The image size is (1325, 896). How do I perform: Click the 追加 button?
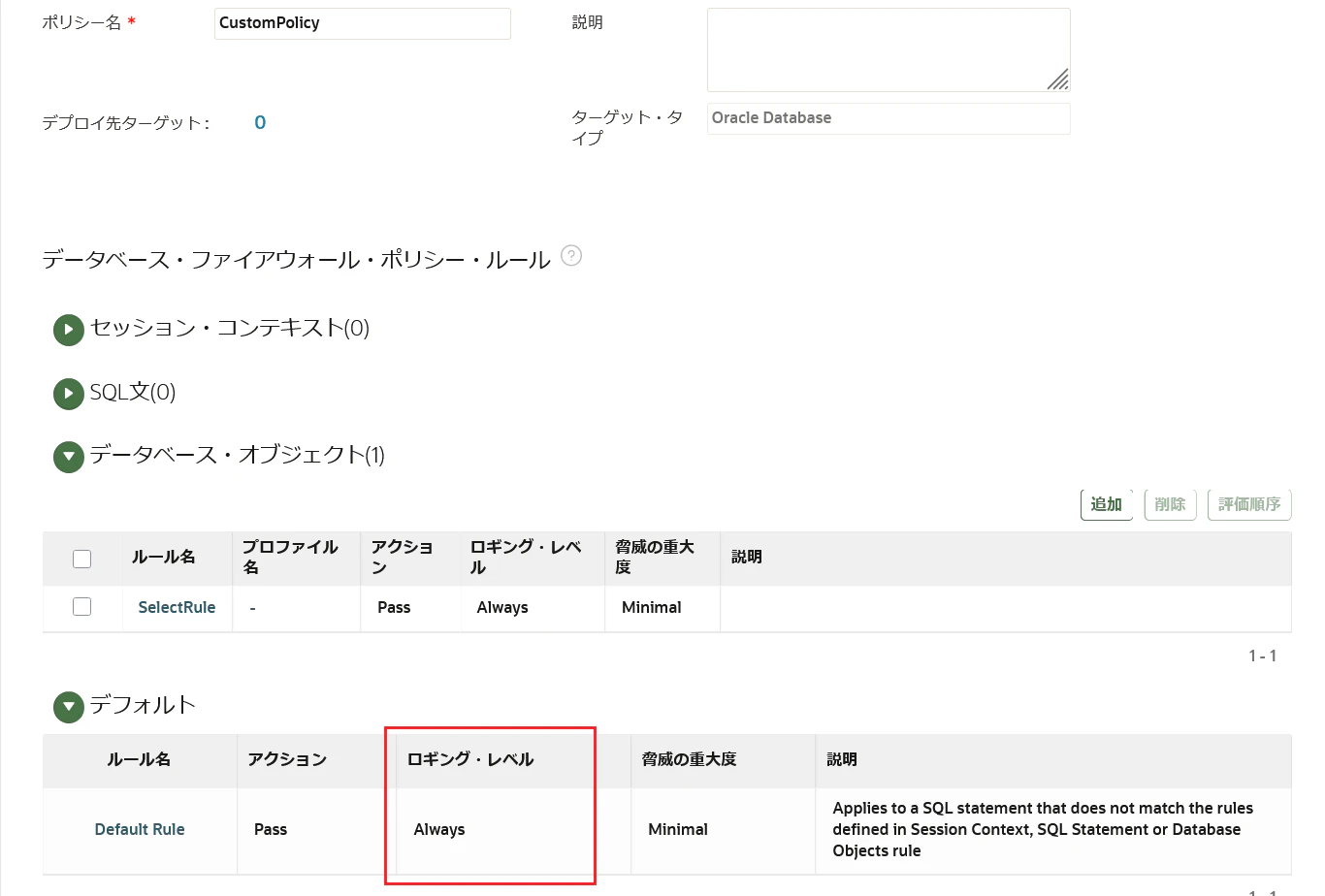1107,504
